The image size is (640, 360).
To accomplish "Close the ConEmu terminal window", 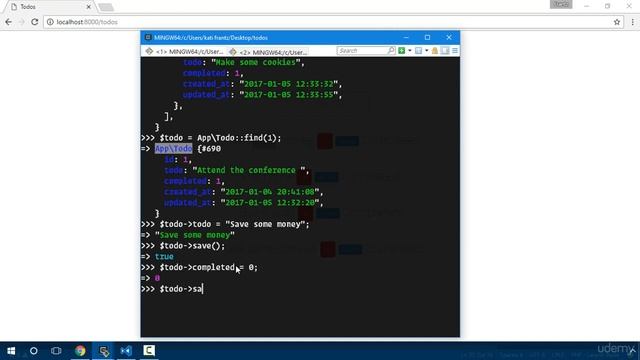I will (449, 37).
